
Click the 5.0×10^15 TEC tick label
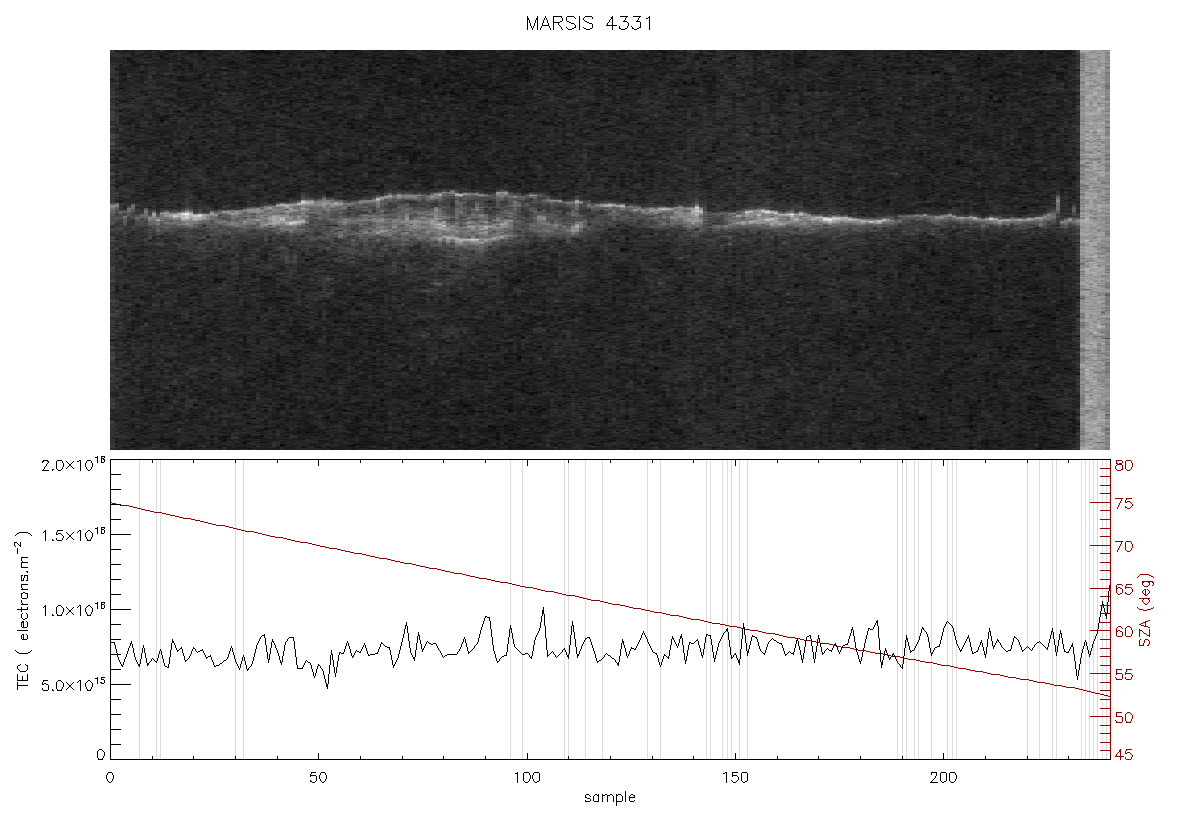(73, 685)
